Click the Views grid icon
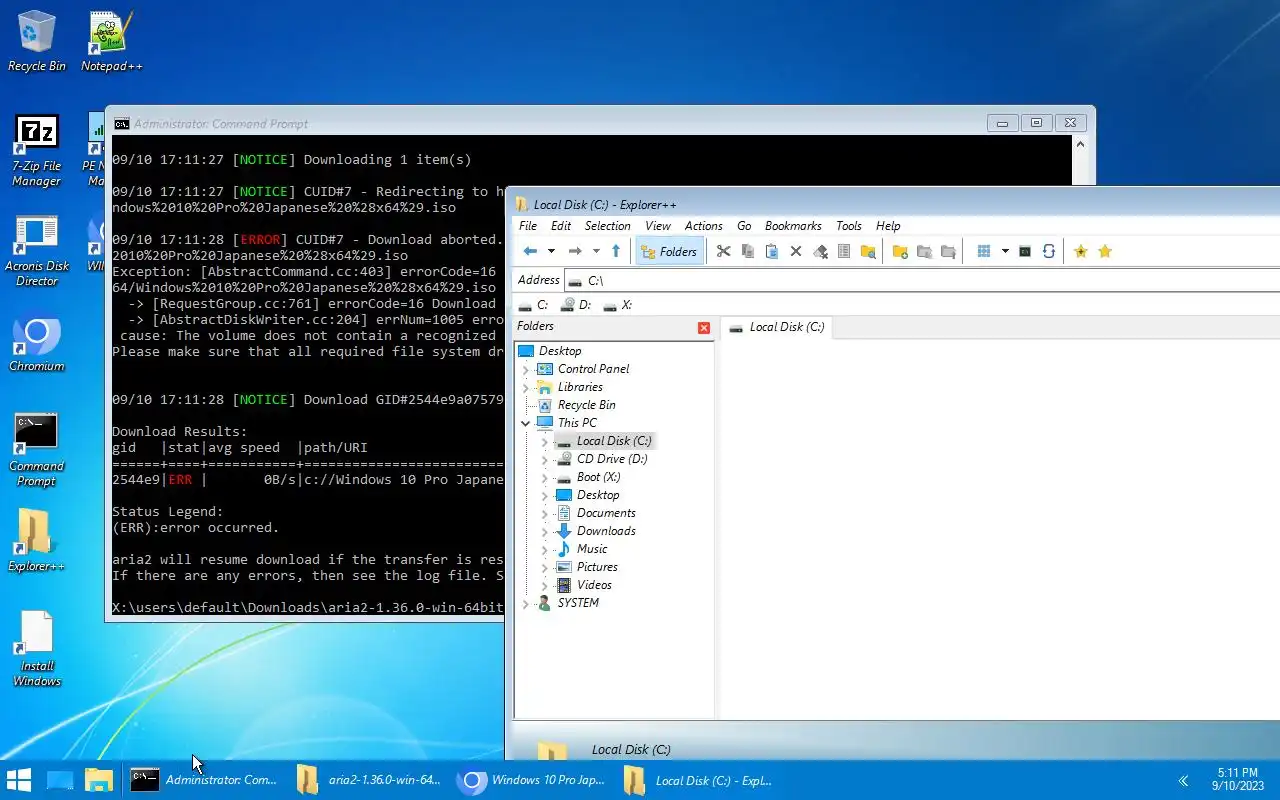 pos(984,251)
